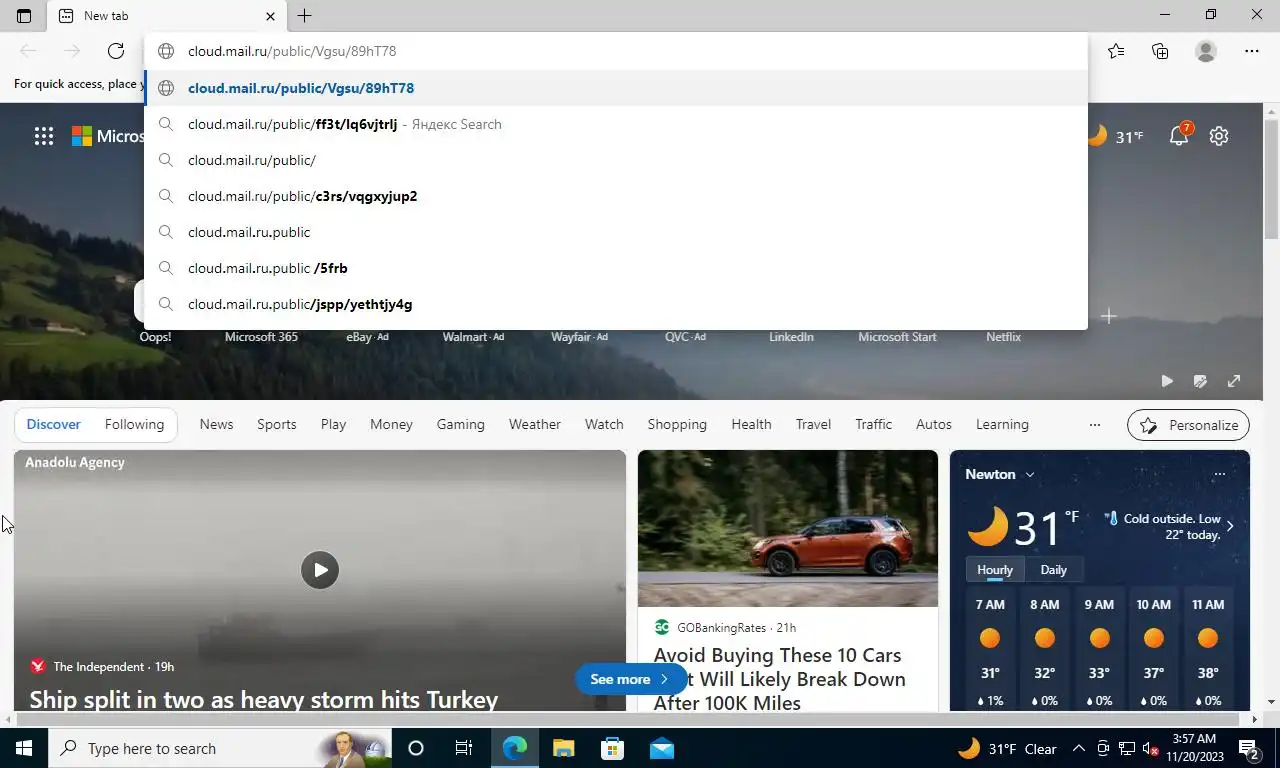This screenshot has height=768, width=1280.
Task: Open the Microsoft apps grid launcher
Action: coord(44,136)
